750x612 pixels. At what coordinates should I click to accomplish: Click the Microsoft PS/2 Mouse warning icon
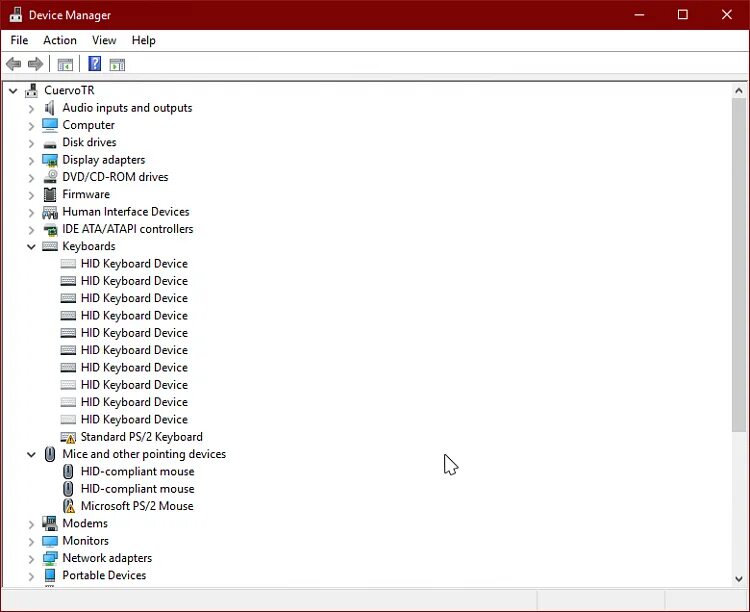[x=69, y=506]
